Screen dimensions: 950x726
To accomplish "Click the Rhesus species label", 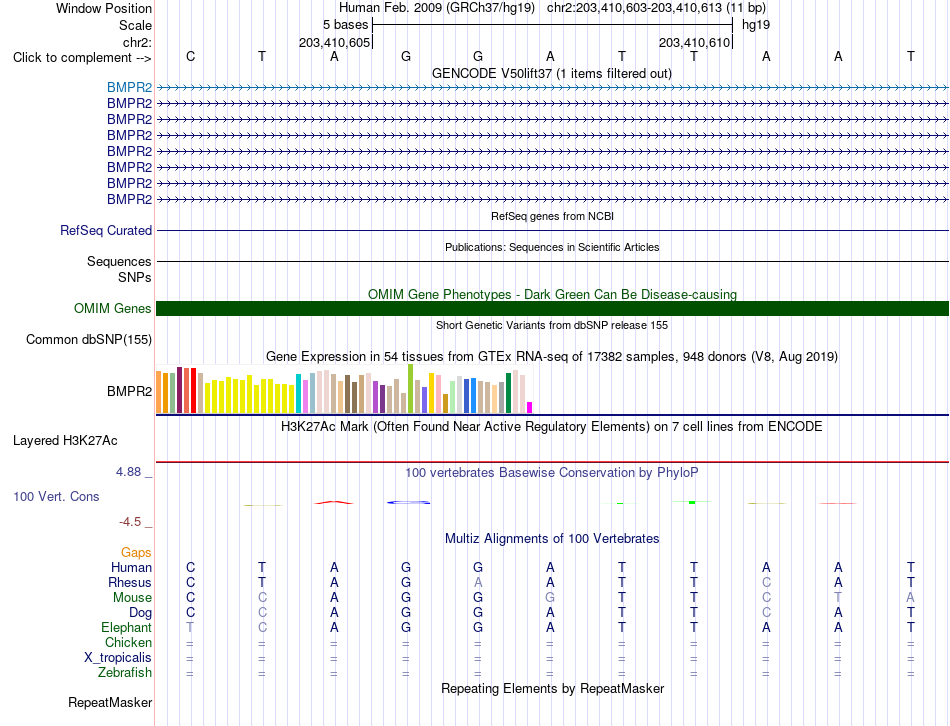I will tap(130, 582).
